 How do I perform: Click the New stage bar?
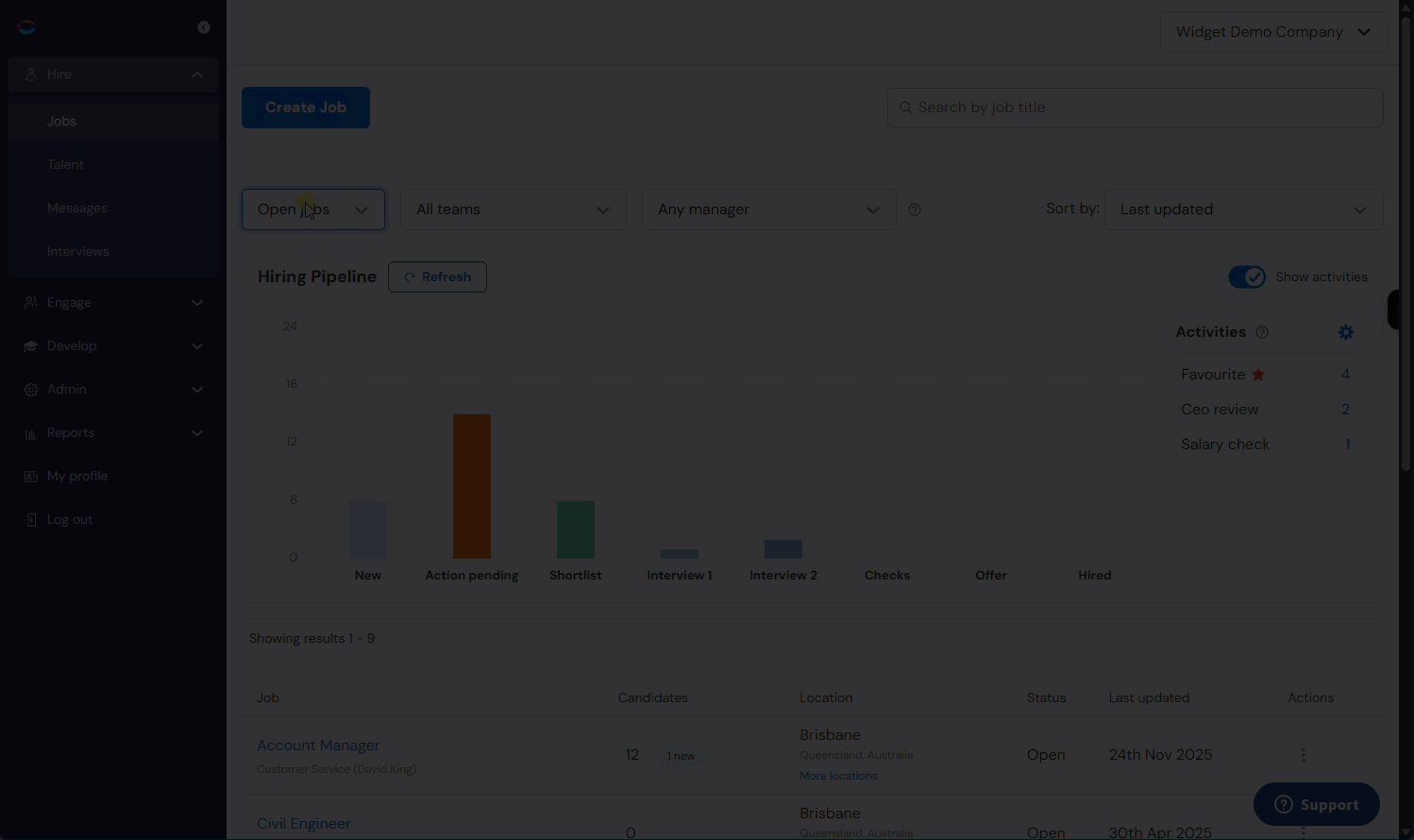click(x=368, y=529)
